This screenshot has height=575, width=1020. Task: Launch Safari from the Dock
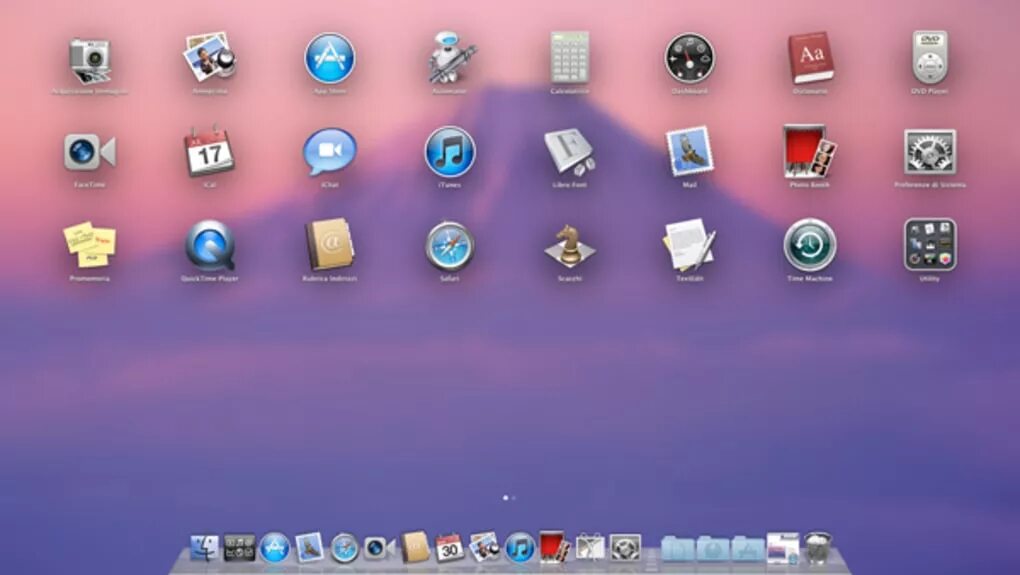[x=344, y=548]
